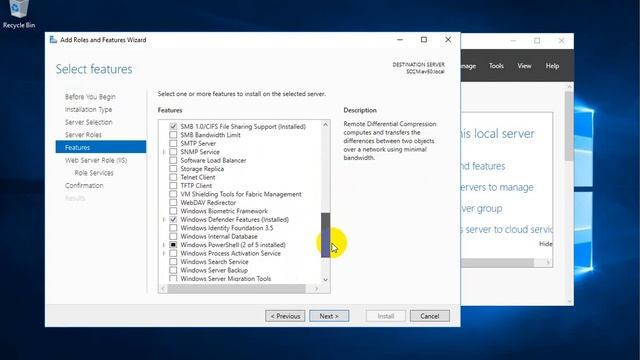Select the Features step
Screen dimensions: 640x360
pos(101,147)
